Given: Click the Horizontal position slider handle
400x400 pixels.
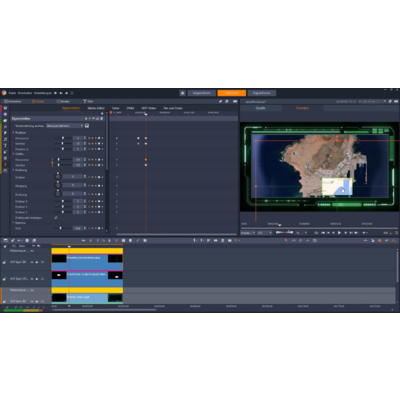Looking at the screenshot, I should tap(63, 138).
